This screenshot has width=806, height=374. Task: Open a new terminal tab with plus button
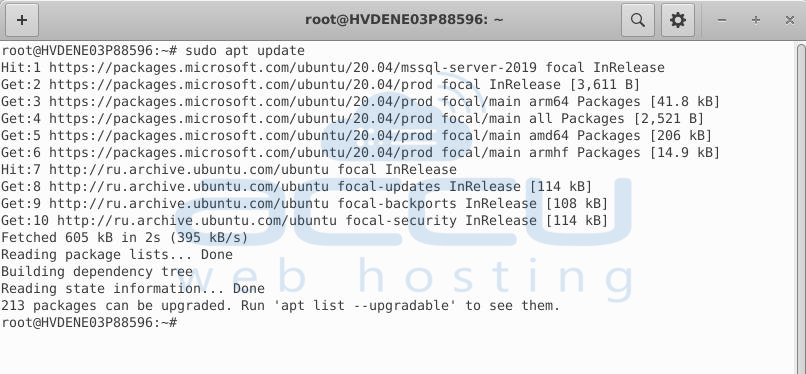(22, 20)
